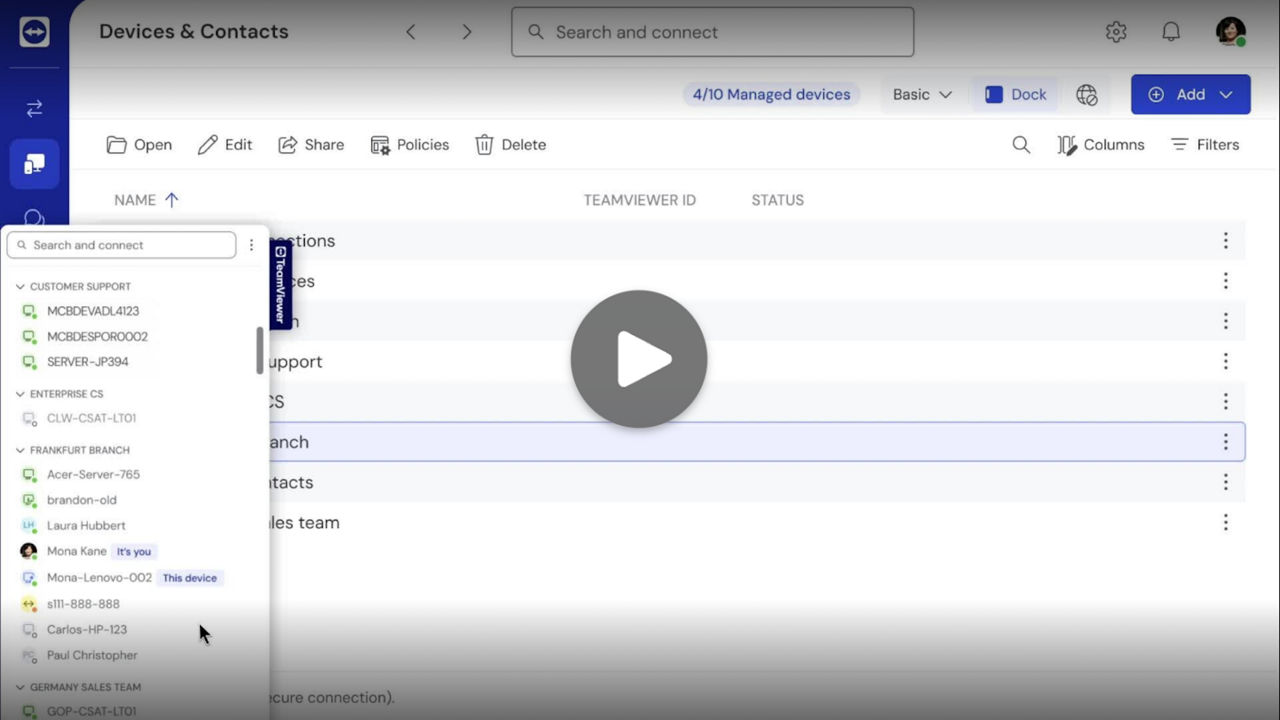Open more options for the 'les team' row
Image resolution: width=1280 pixels, height=720 pixels.
[x=1225, y=523]
